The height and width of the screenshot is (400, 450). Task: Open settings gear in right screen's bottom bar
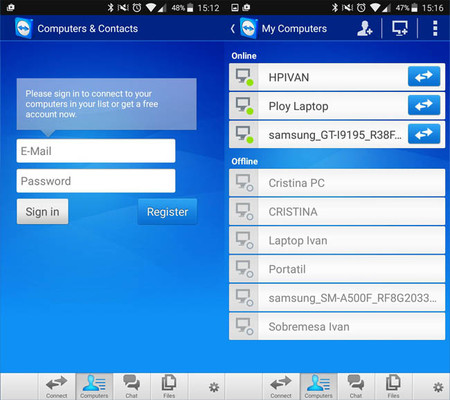pos(438,387)
